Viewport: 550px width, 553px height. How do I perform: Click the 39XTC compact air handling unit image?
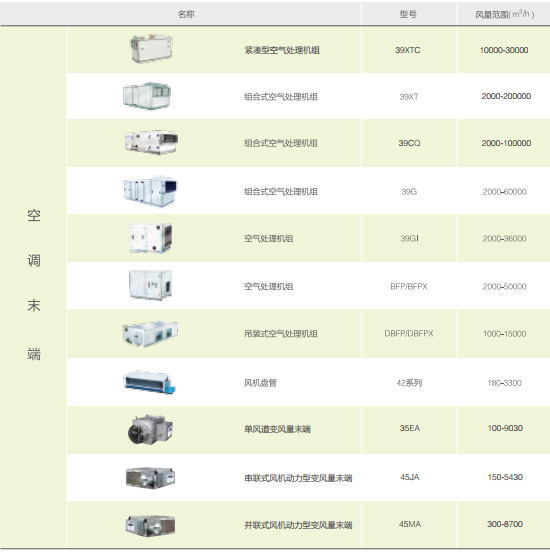[151, 49]
